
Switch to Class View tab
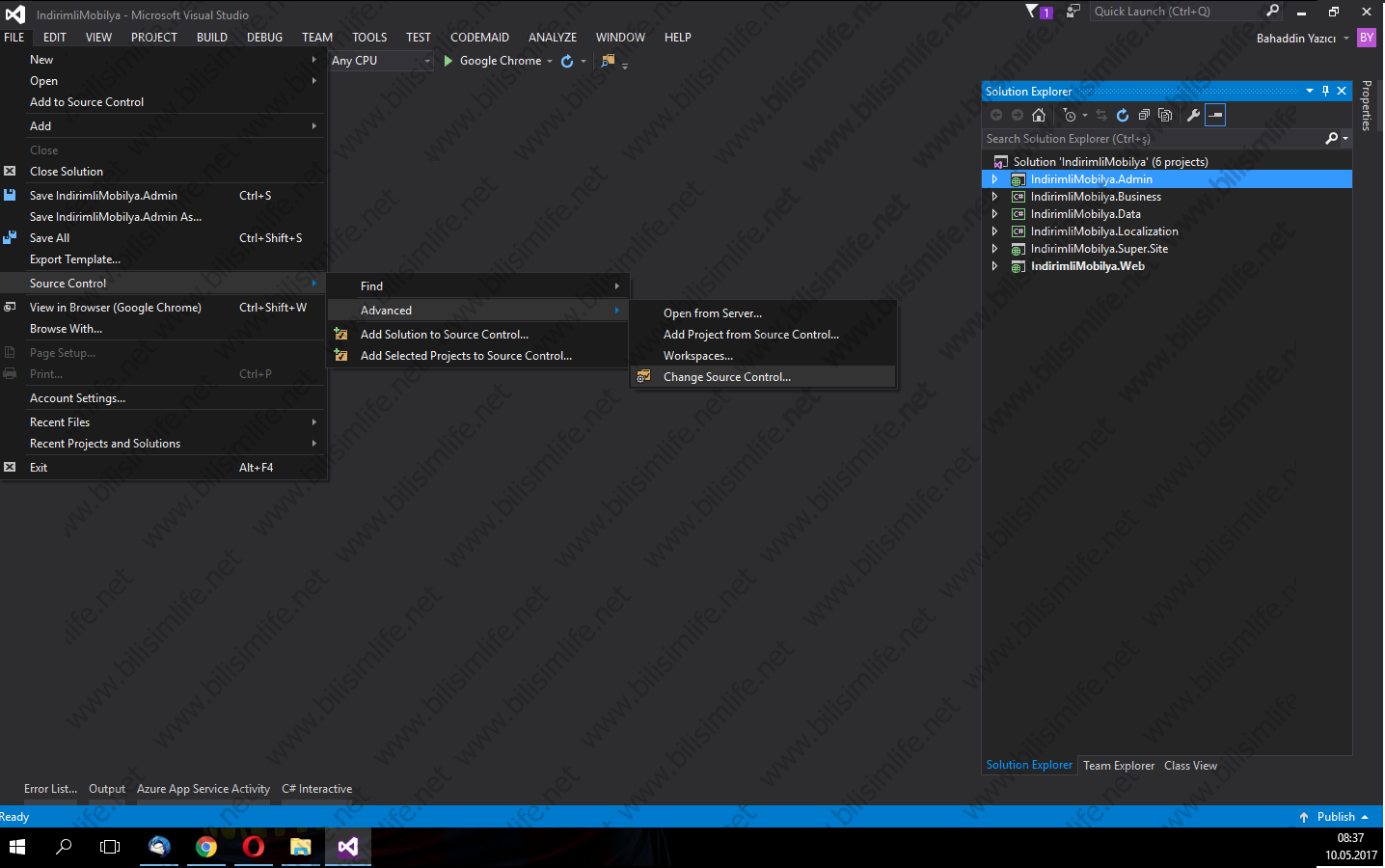click(1190, 766)
